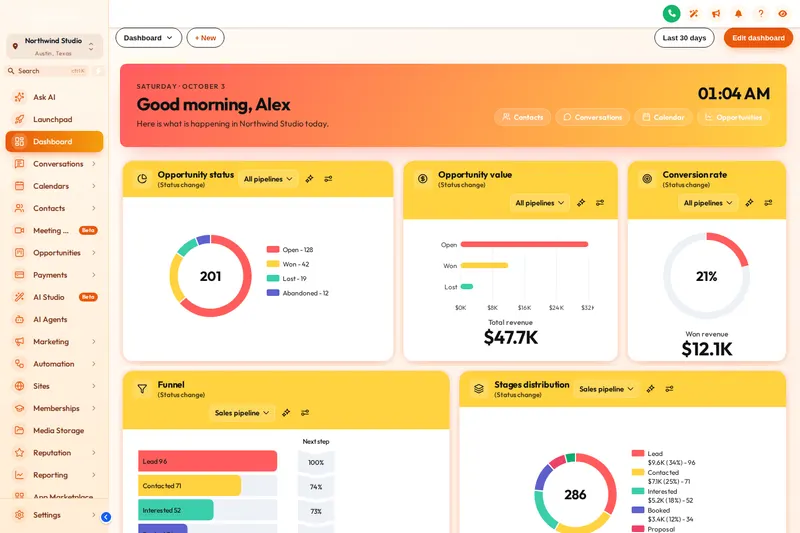Image resolution: width=800 pixels, height=533 pixels.
Task: Open Sales pipeline dropdown in Stages distribution
Action: (x=606, y=389)
